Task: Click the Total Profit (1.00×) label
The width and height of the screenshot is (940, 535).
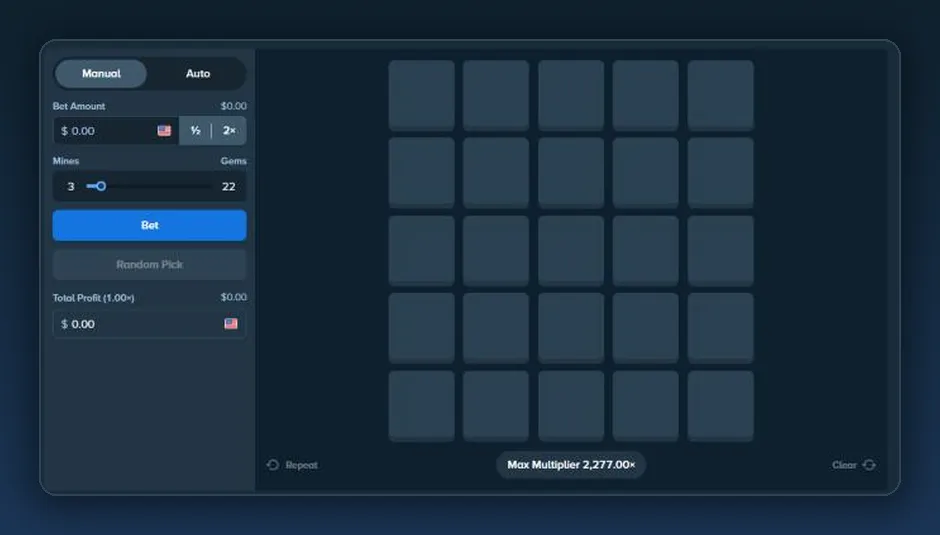Action: (x=94, y=297)
